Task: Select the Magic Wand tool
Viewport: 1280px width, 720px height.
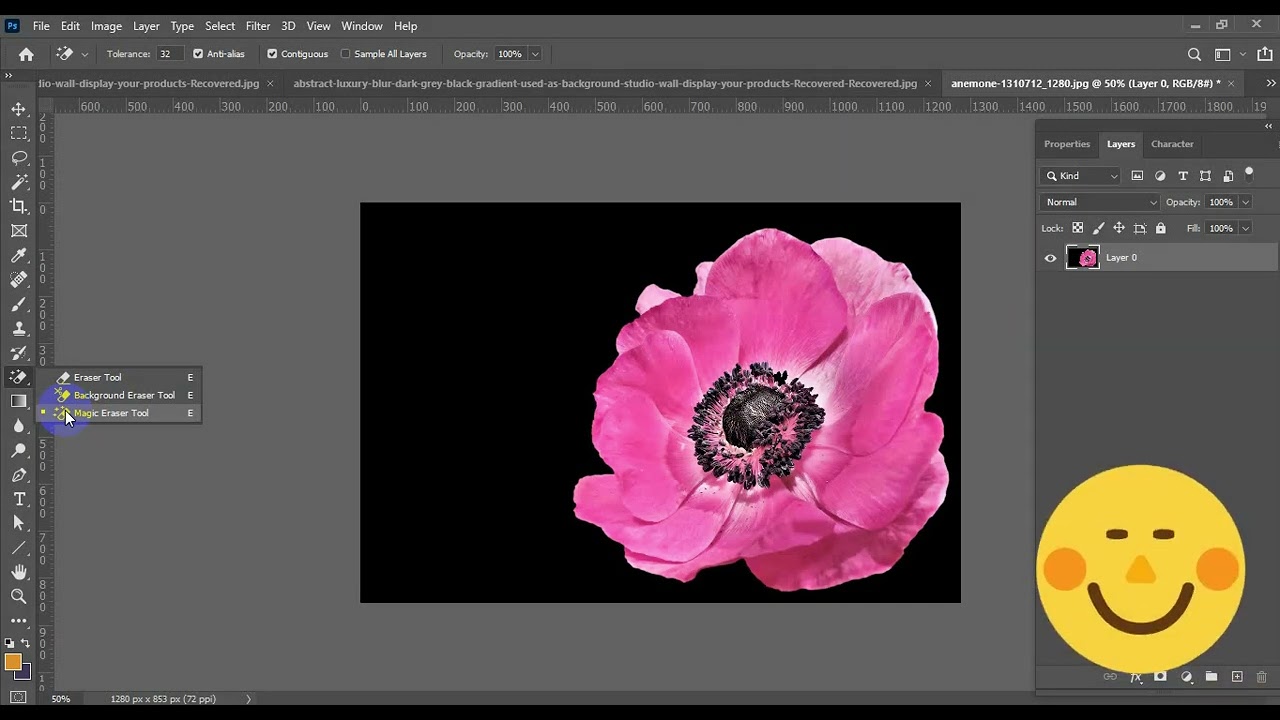Action: point(19,182)
